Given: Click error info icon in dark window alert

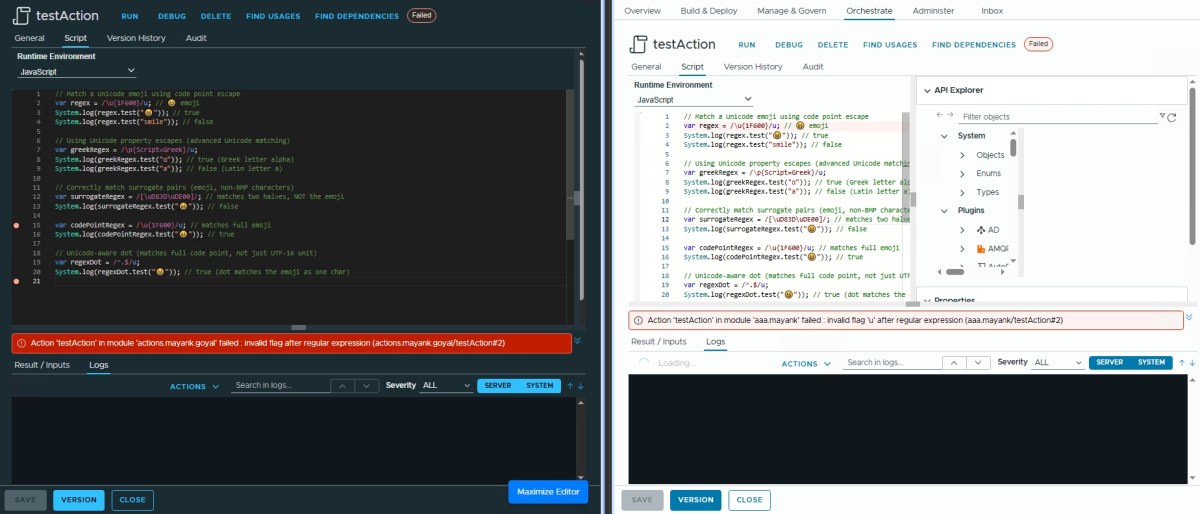Looking at the screenshot, I should coord(21,343).
